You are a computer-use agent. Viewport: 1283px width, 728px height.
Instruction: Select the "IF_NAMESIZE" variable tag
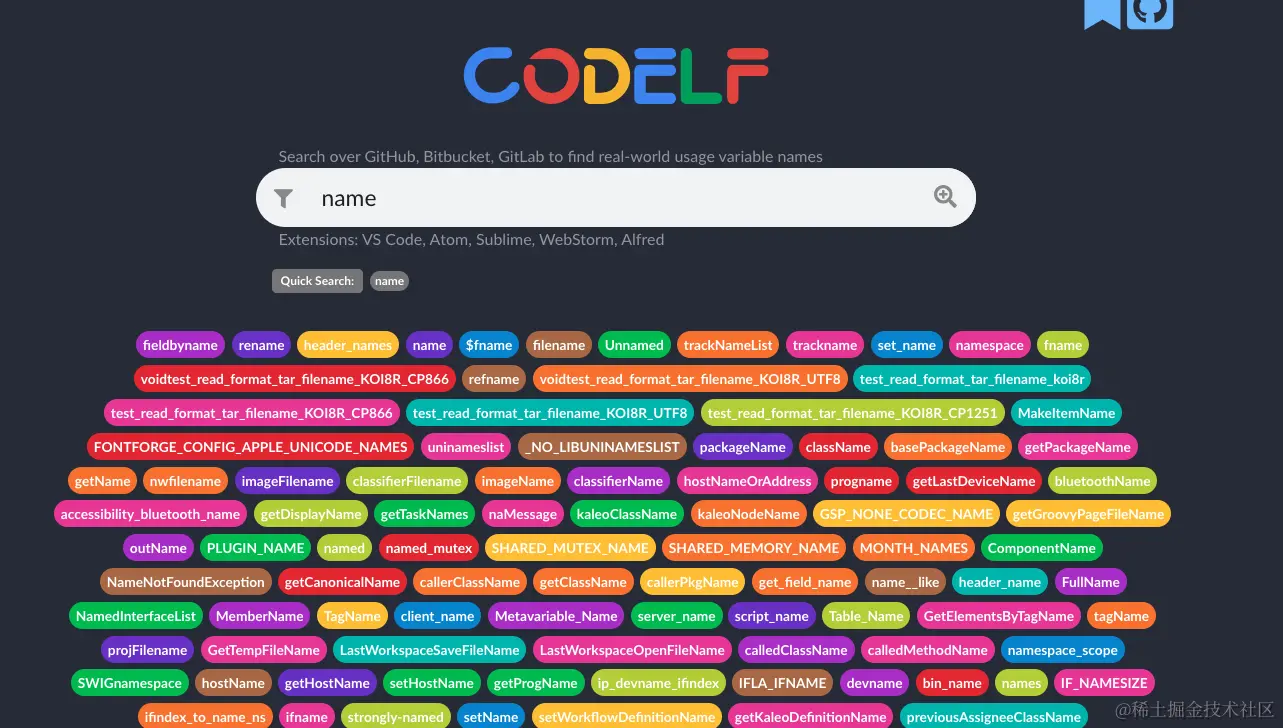1104,683
